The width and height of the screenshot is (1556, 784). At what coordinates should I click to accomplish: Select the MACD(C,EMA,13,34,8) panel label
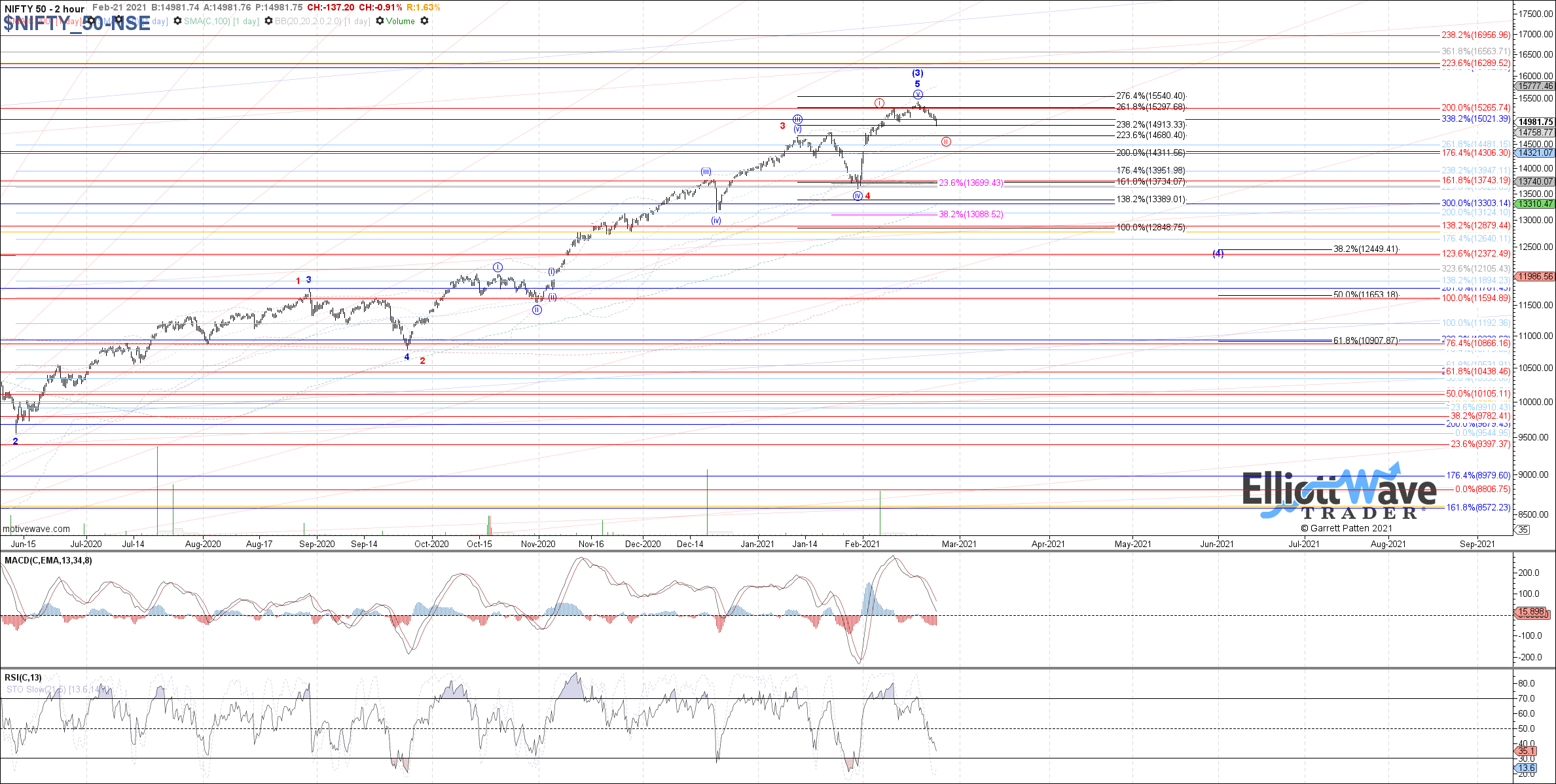[x=48, y=560]
